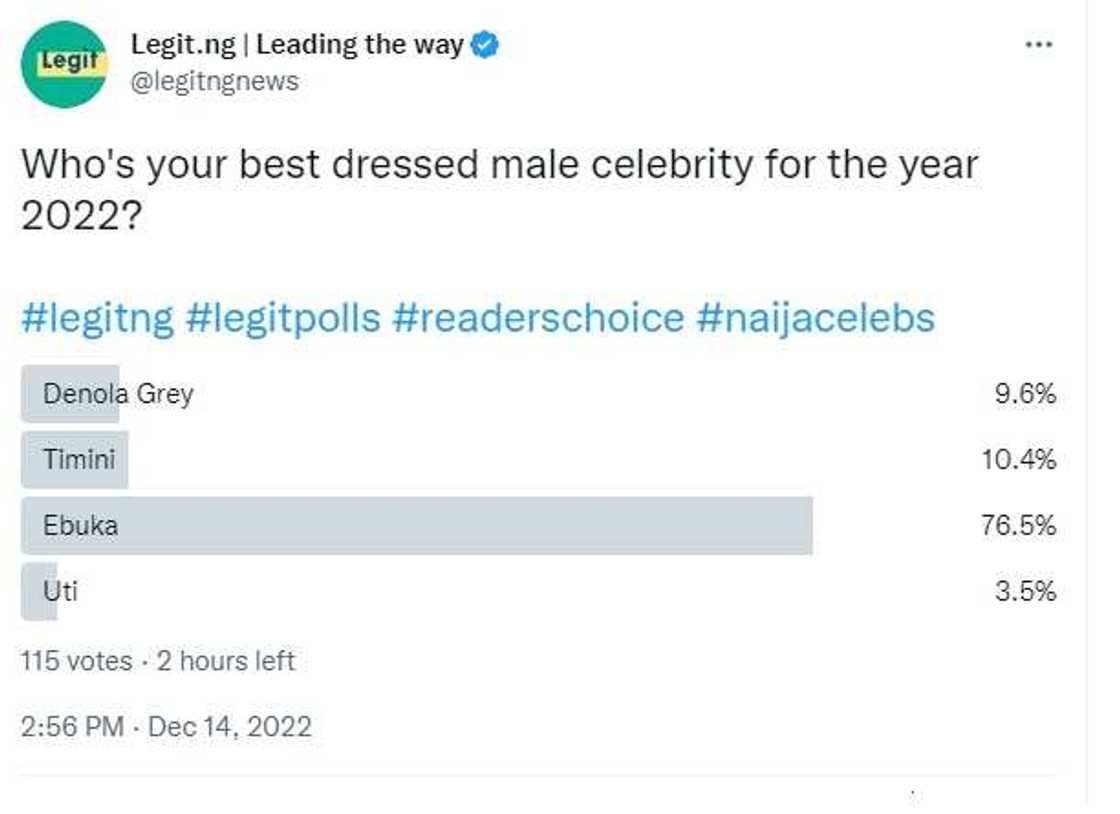Viewport: 1120px width, 814px height.
Task: Select the Denola Grey poll option
Action: [x=118, y=394]
